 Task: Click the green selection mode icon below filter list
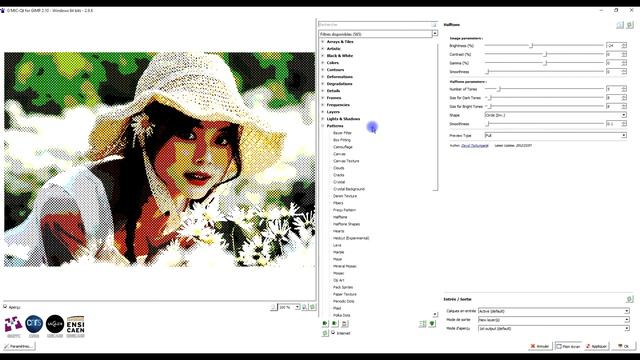tap(432, 324)
